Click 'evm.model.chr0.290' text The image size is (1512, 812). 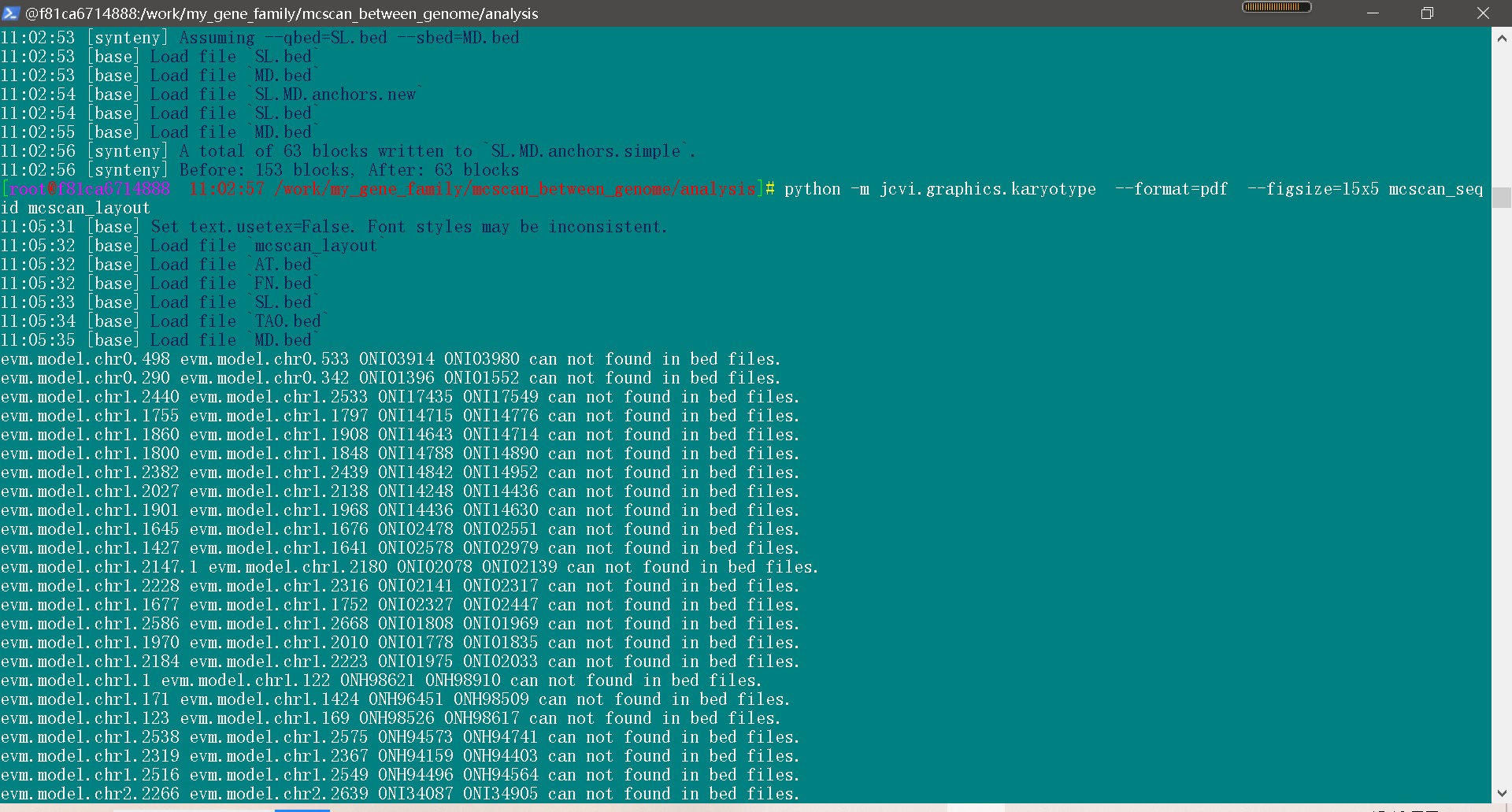(x=85, y=378)
